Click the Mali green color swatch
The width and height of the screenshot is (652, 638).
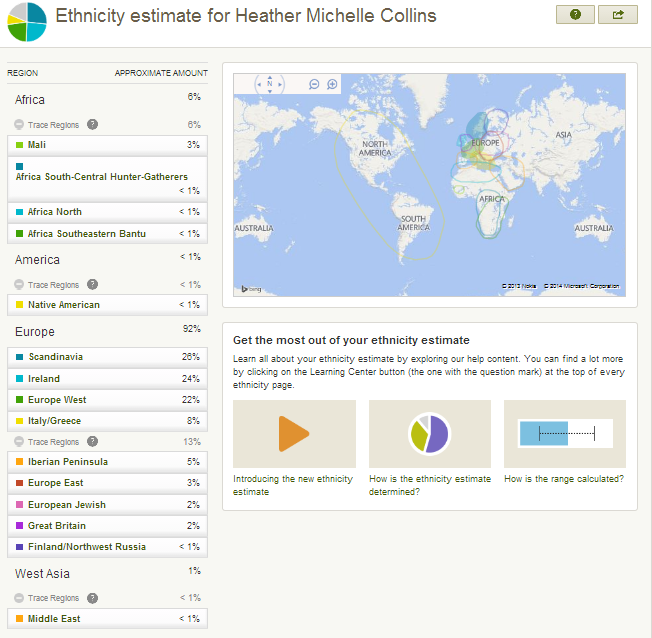pos(20,145)
